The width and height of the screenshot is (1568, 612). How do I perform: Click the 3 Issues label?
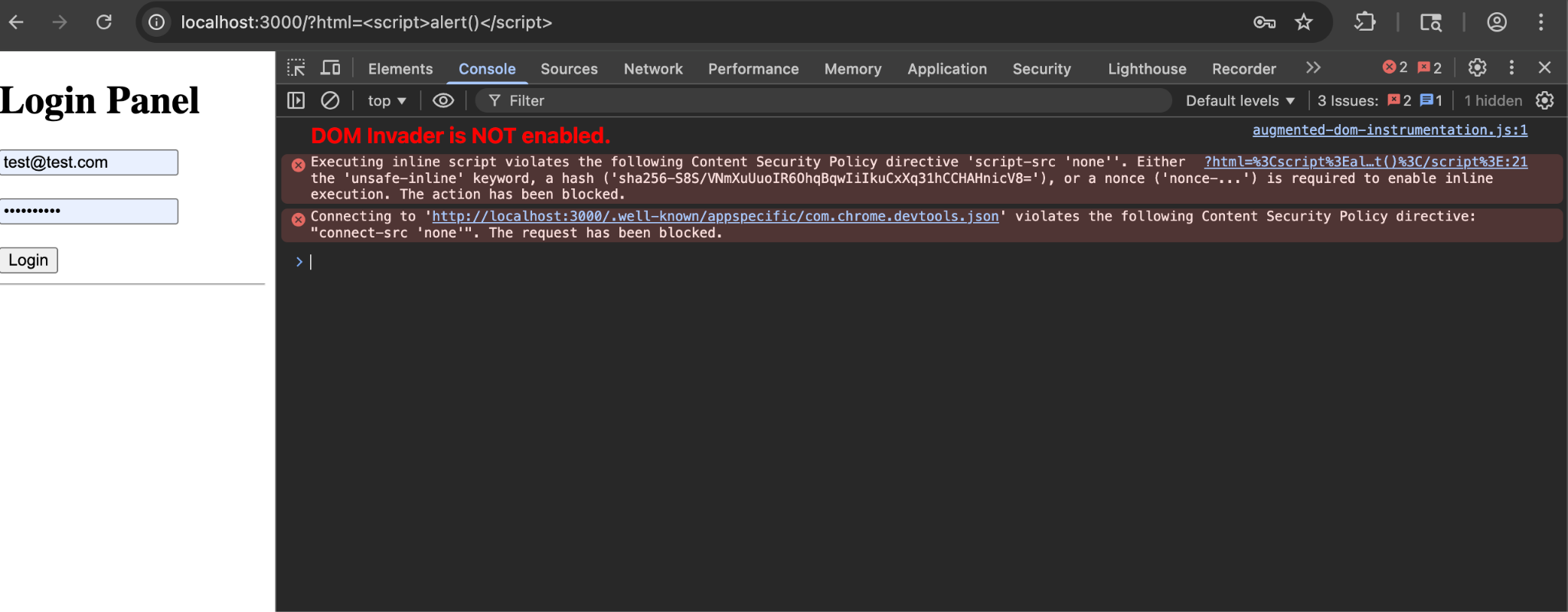(x=1347, y=100)
